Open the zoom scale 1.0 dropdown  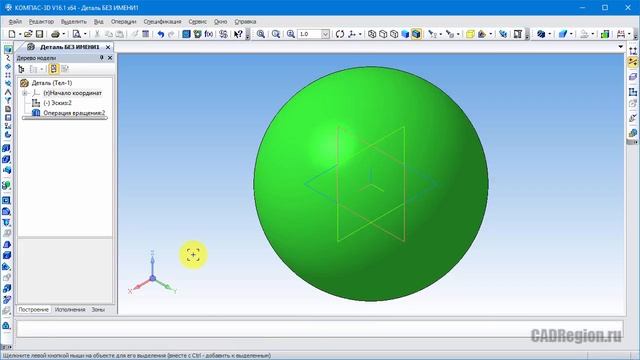325,34
